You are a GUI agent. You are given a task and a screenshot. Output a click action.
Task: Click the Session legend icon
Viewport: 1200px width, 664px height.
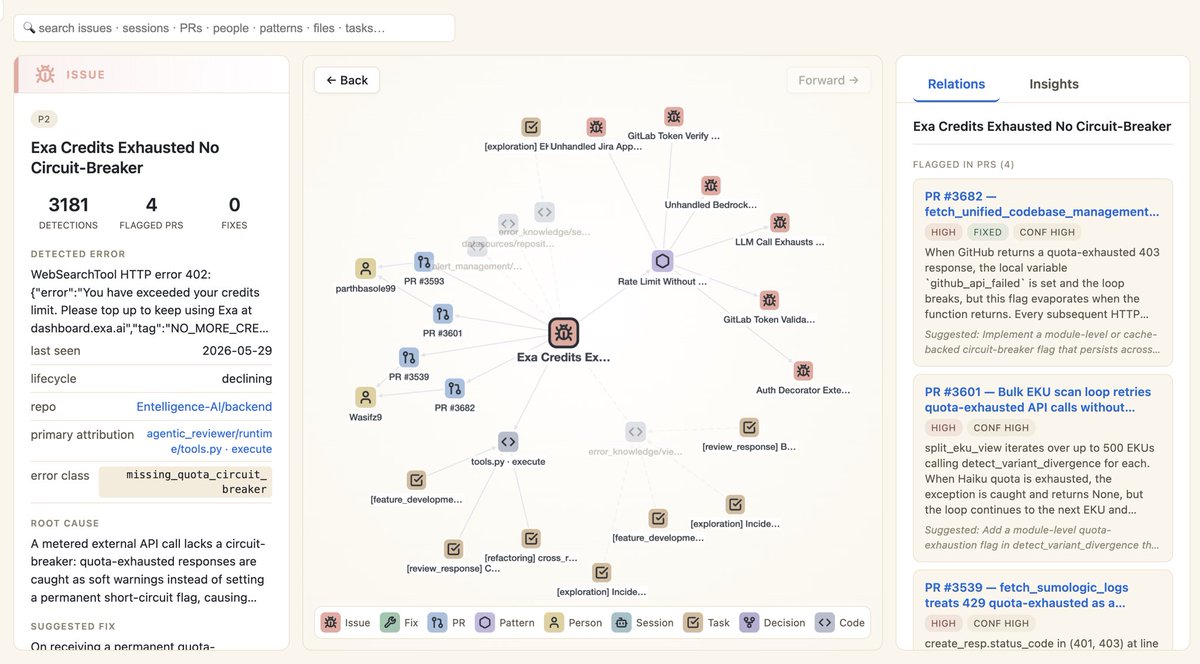[620, 622]
